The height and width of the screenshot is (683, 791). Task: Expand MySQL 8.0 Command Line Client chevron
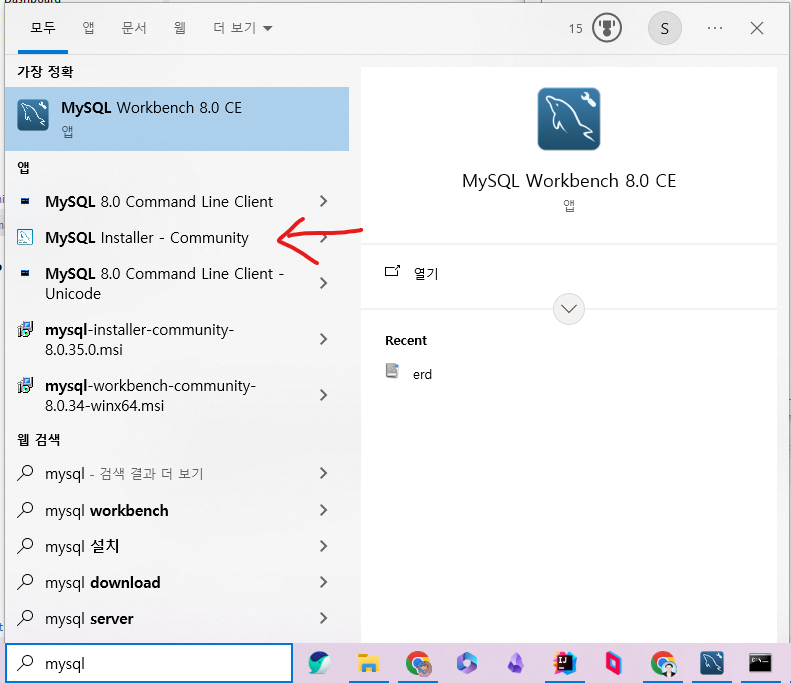click(323, 201)
